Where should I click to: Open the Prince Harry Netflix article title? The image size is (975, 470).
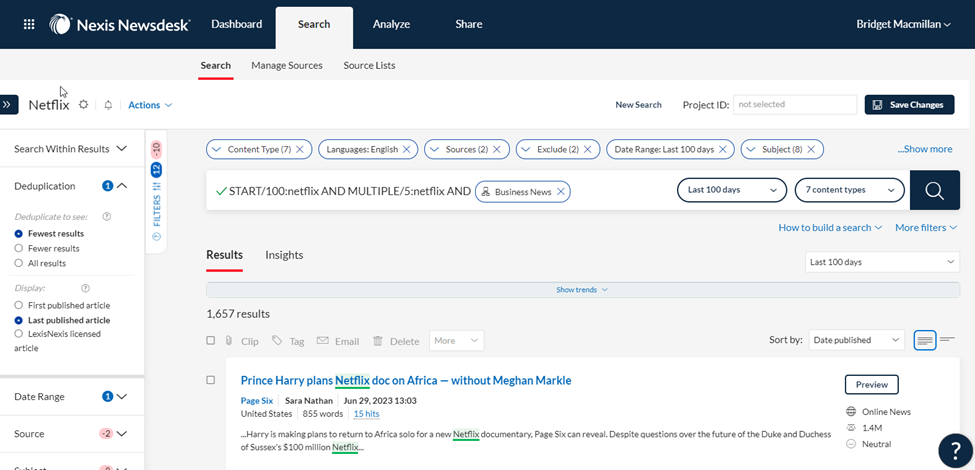click(406, 380)
